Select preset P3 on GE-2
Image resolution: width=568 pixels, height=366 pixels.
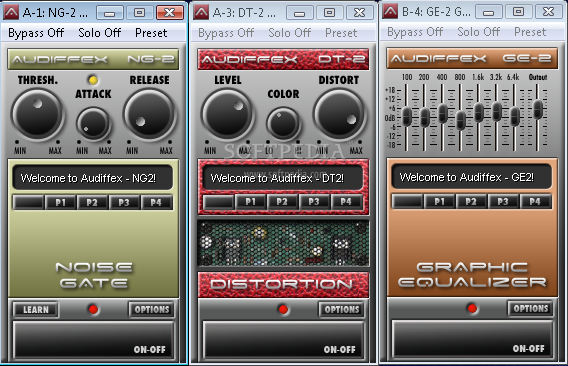point(503,201)
